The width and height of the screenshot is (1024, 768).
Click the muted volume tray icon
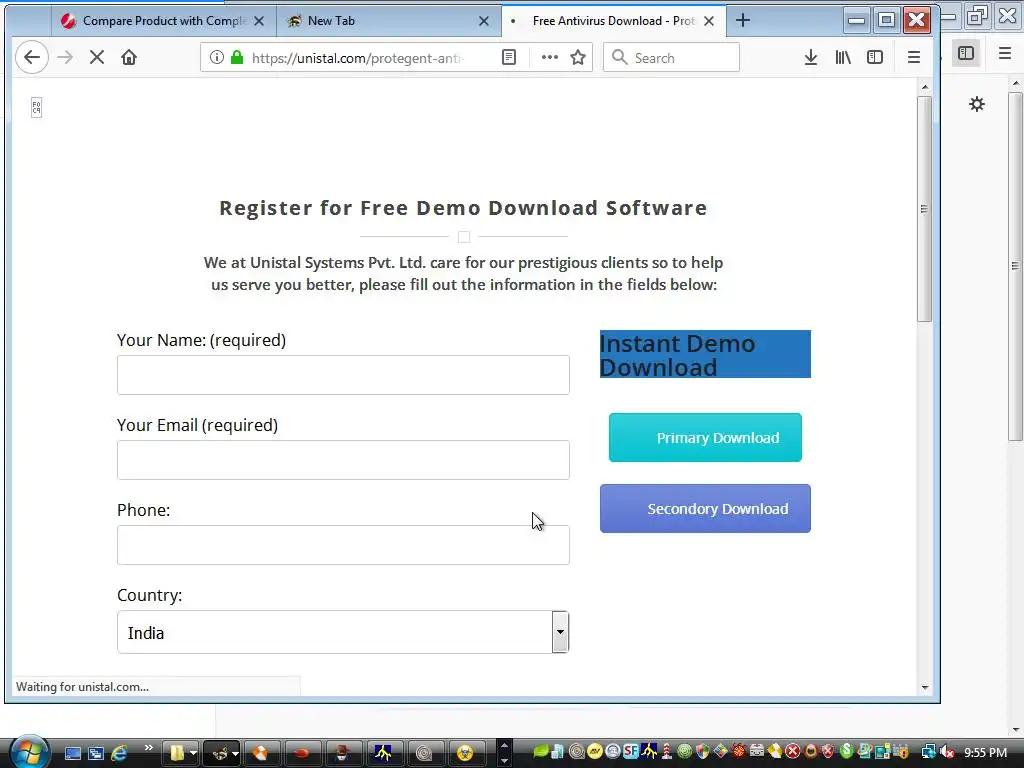point(948,752)
